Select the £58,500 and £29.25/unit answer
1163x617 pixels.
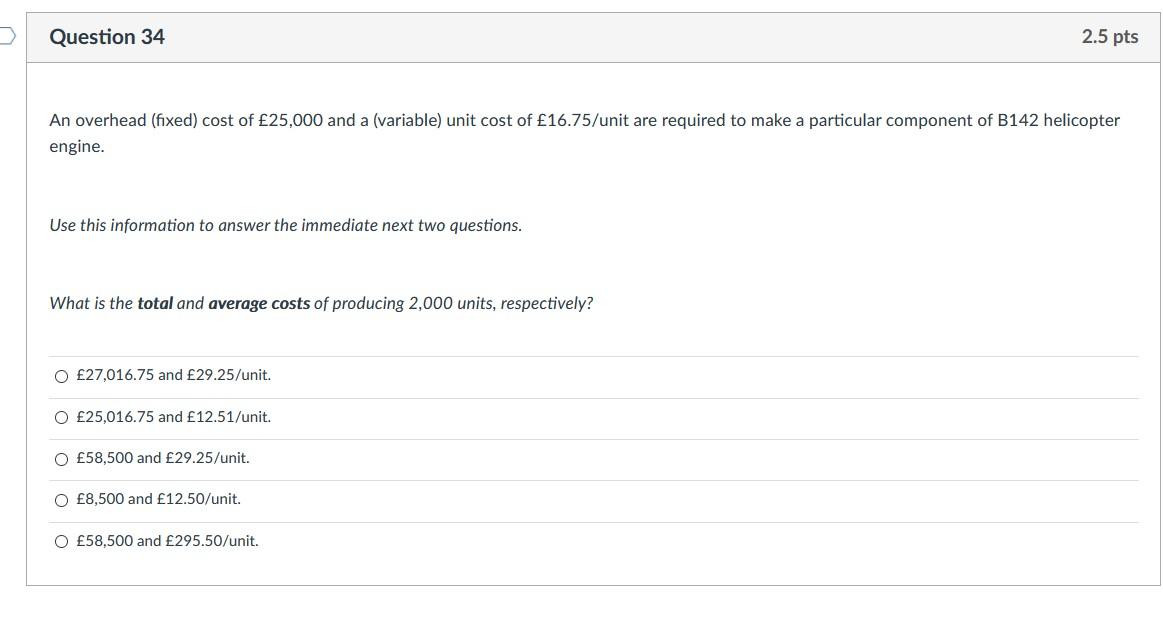click(x=61, y=458)
